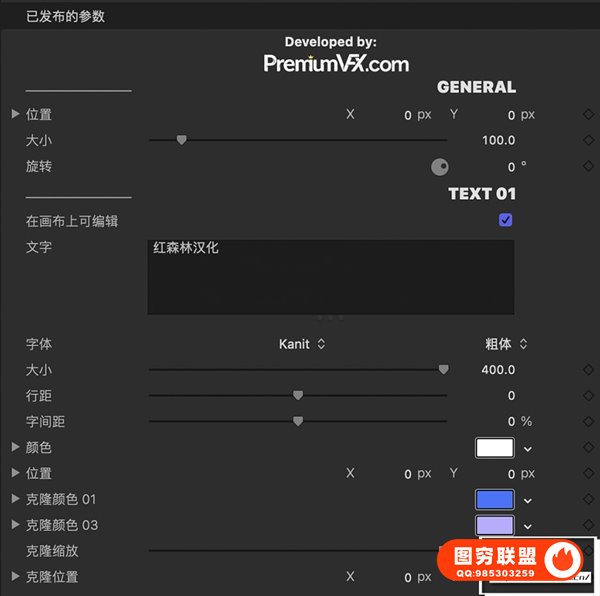The image size is (600, 596).
Task: Click keyframe diamond for 旋转 row
Action: [x=588, y=167]
